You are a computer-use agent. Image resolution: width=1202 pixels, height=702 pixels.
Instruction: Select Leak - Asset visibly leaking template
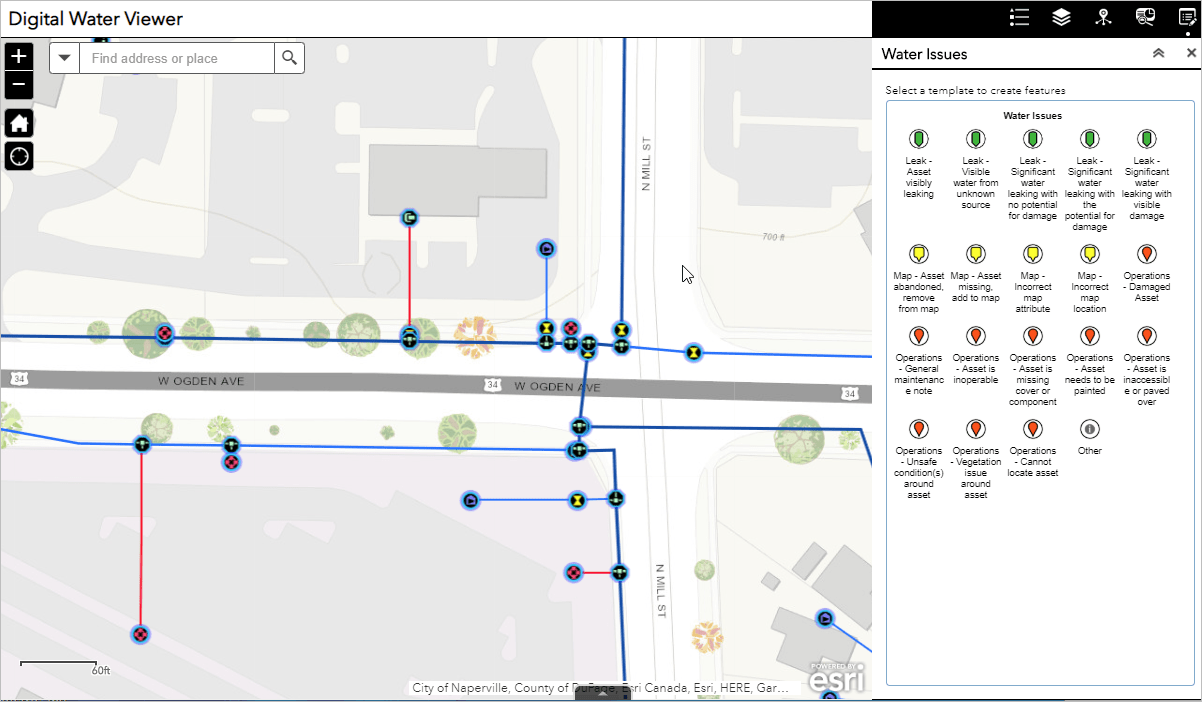(918, 164)
